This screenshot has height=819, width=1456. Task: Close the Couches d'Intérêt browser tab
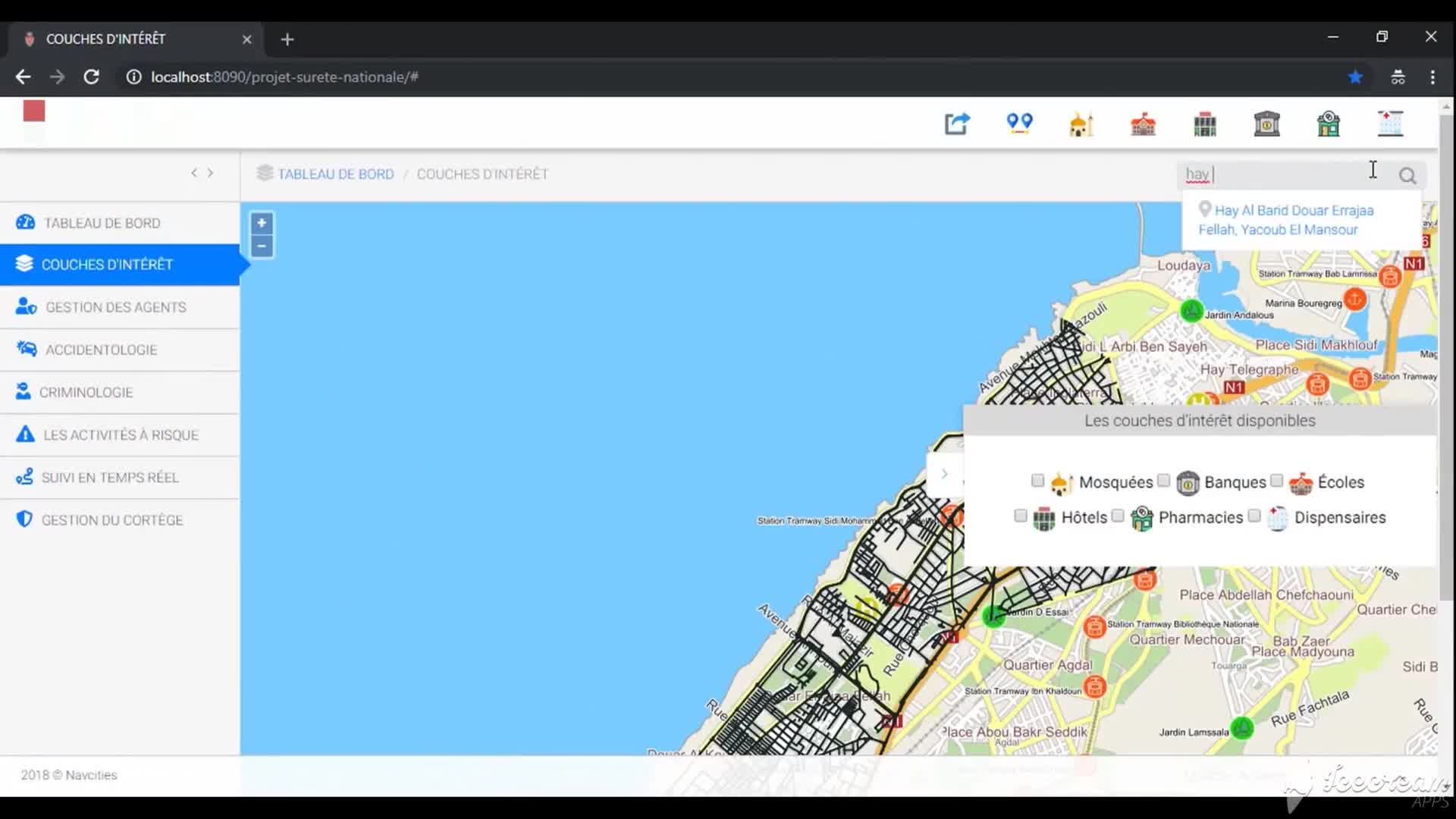tap(246, 39)
